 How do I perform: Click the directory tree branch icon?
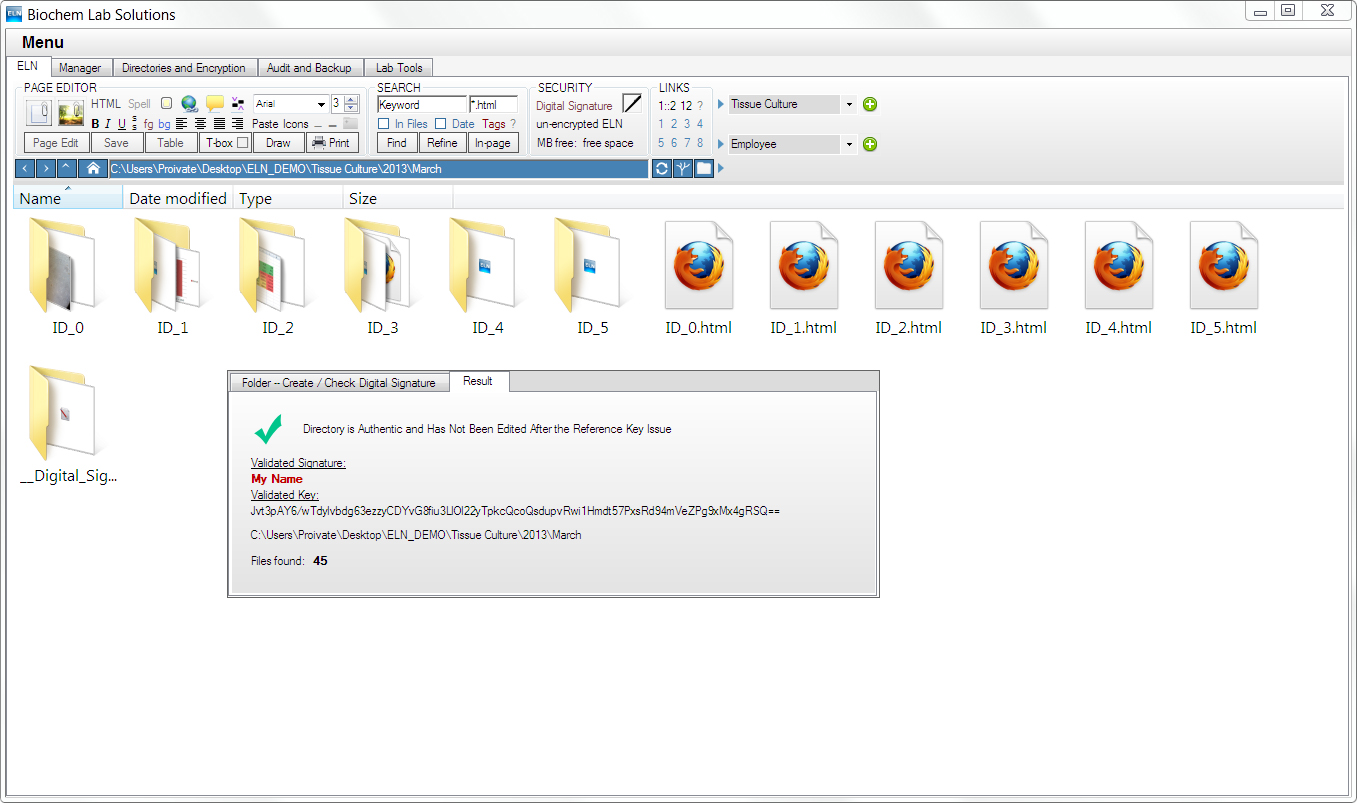683,169
